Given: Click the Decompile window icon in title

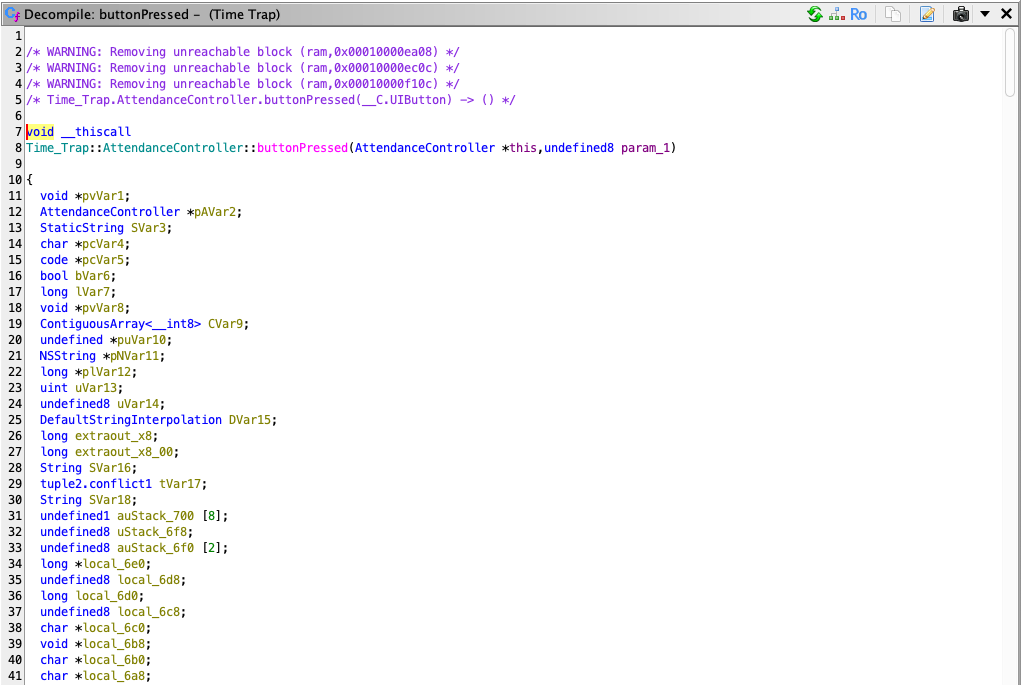Looking at the screenshot, I should point(12,14).
